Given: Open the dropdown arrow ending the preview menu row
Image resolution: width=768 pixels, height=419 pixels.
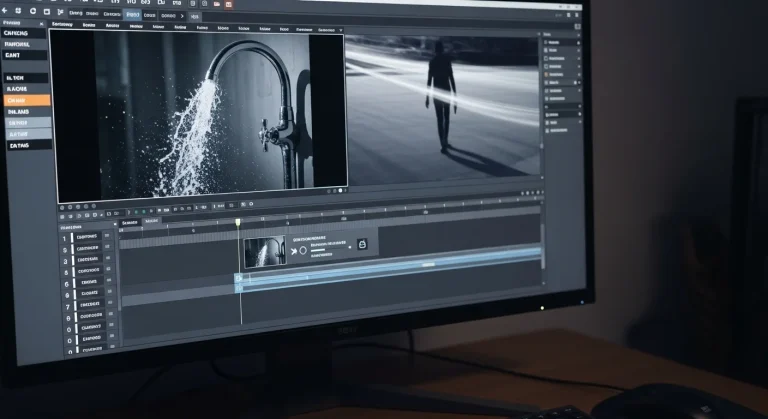Looking at the screenshot, I should tap(341, 30).
